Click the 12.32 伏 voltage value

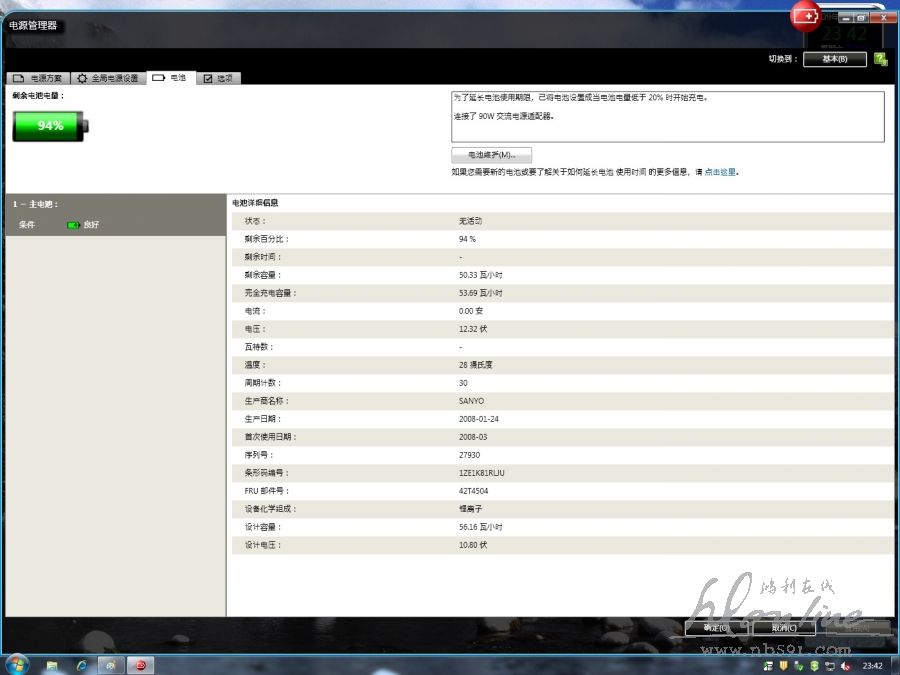pos(473,329)
